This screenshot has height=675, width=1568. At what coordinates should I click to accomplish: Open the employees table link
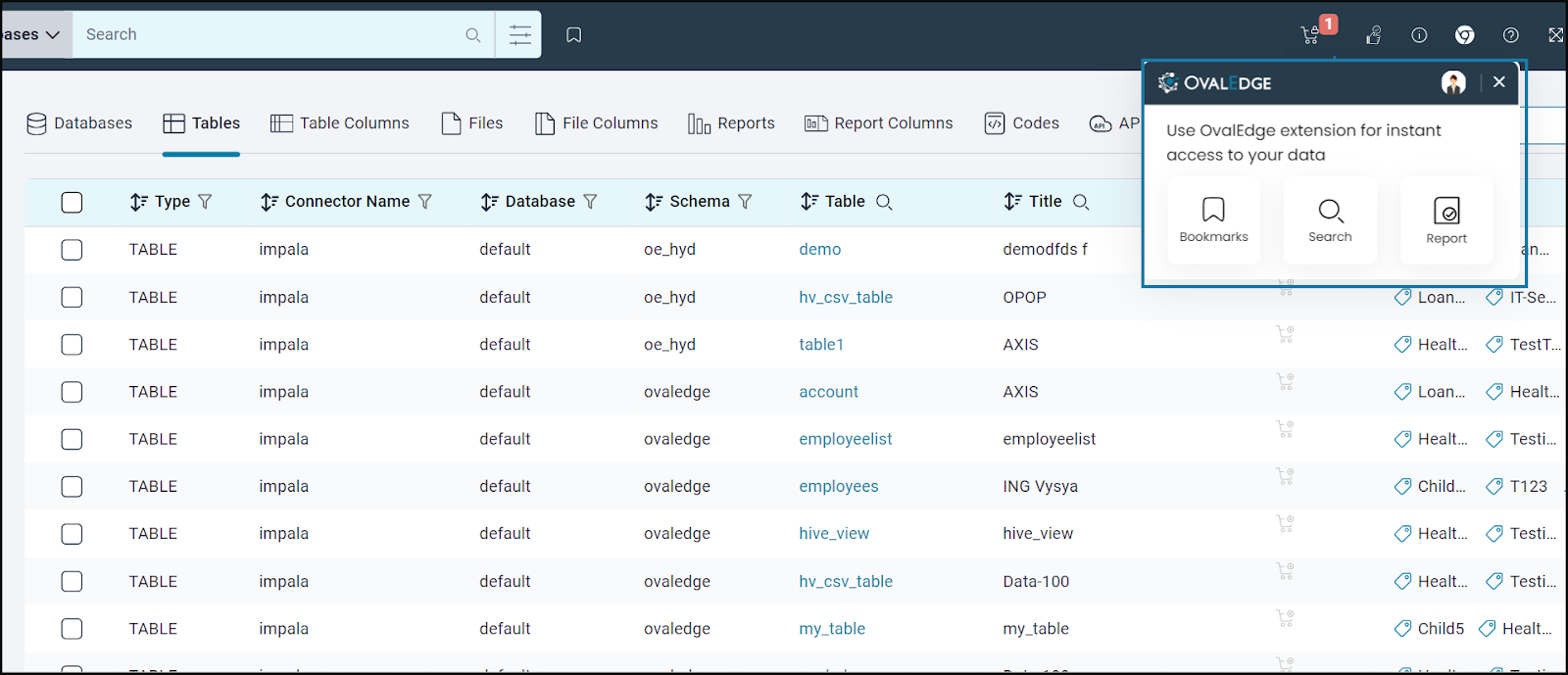pyautogui.click(x=839, y=487)
